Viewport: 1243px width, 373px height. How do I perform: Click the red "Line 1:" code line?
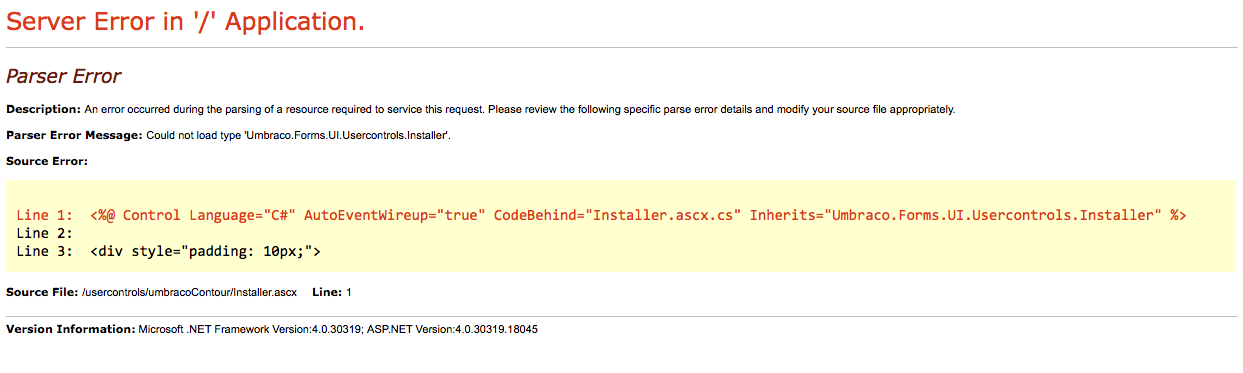tap(601, 216)
